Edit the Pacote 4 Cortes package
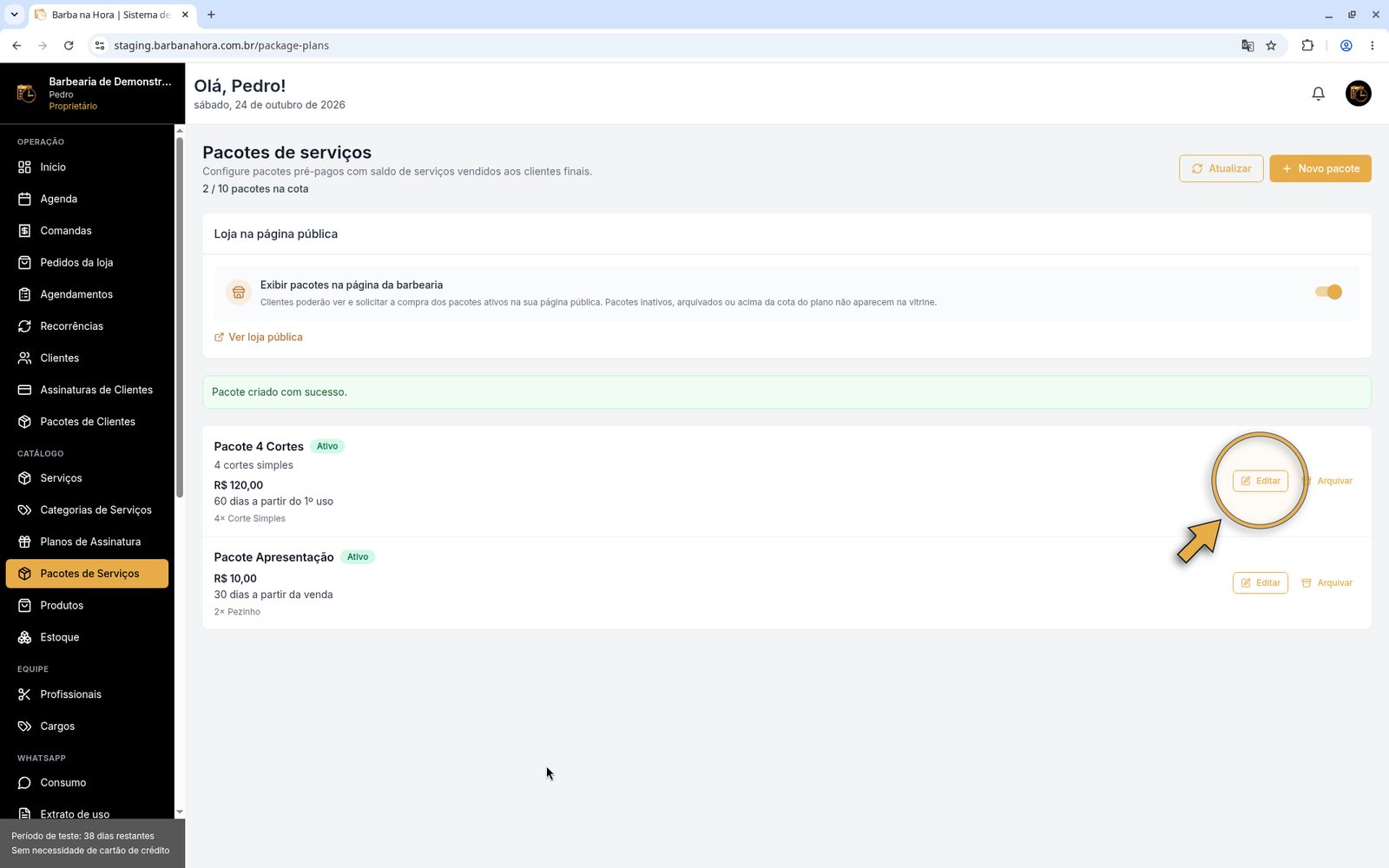 click(1261, 481)
